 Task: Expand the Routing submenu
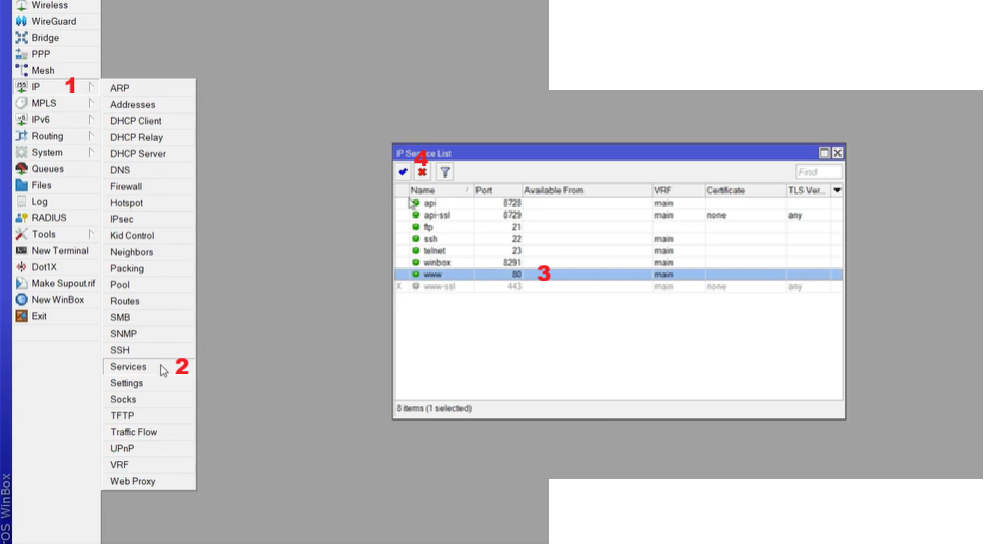[47, 136]
